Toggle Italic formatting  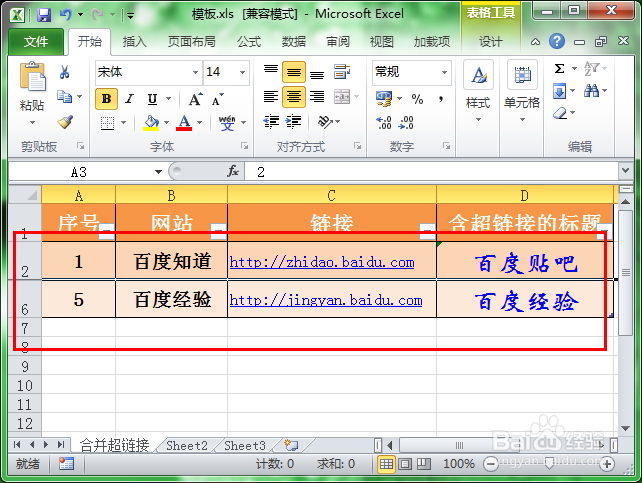click(129, 99)
